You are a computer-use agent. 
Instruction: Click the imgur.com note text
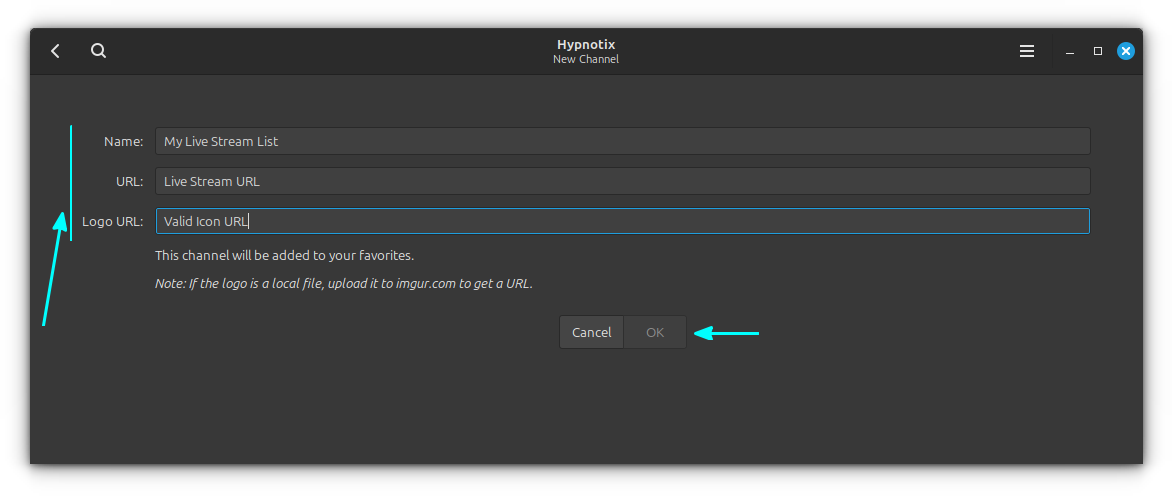pyautogui.click(x=343, y=284)
